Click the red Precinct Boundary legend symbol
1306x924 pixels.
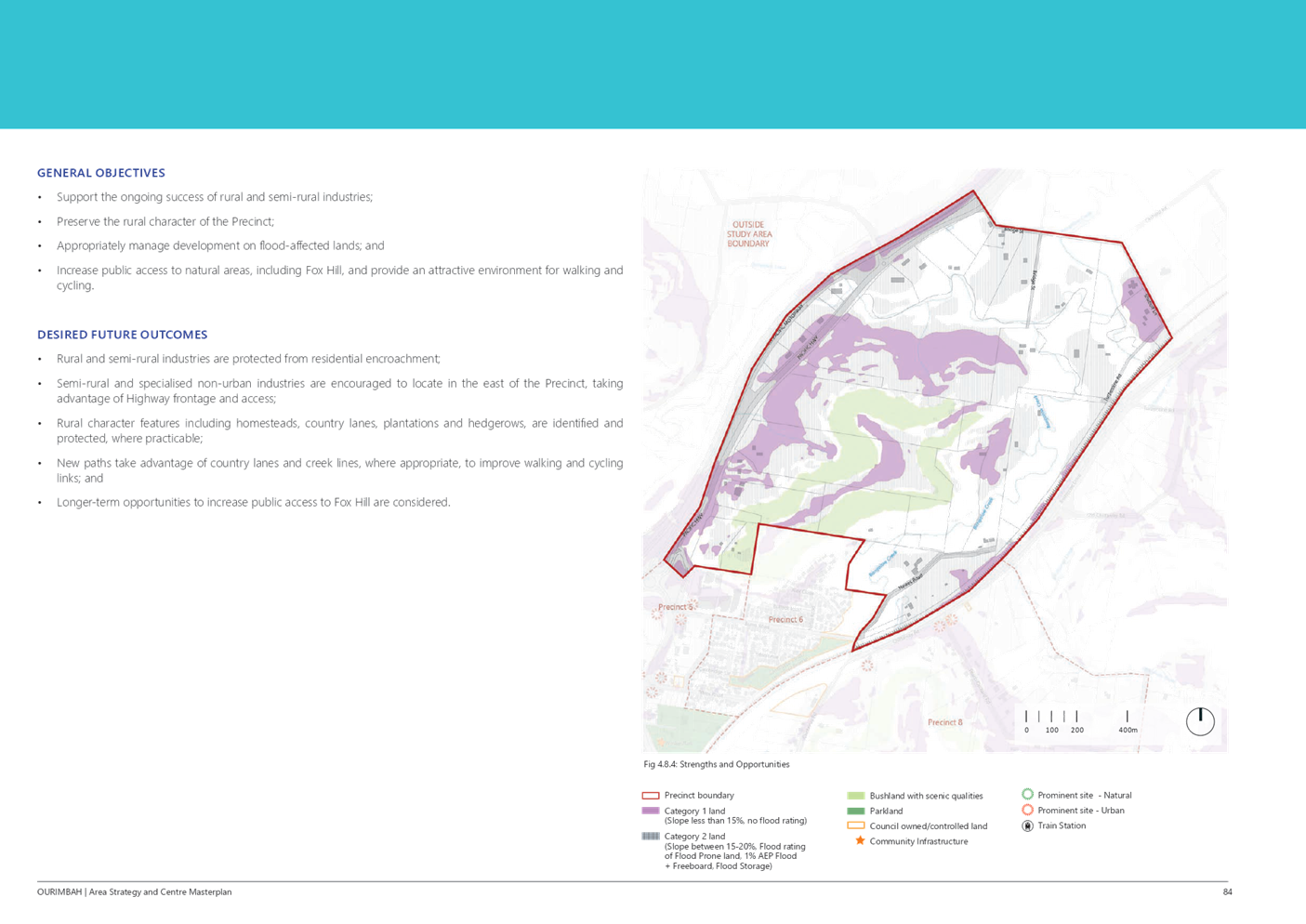(651, 796)
